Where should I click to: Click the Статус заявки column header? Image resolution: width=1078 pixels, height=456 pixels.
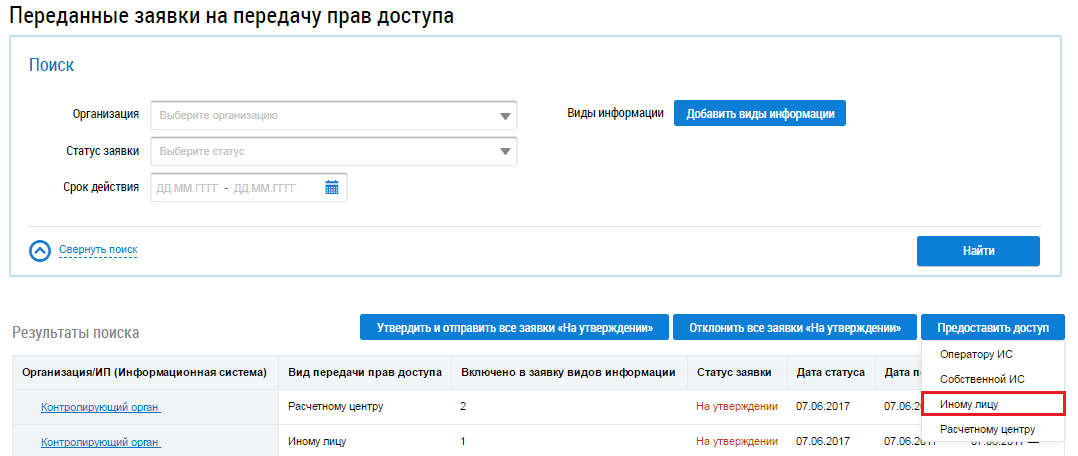pos(734,372)
